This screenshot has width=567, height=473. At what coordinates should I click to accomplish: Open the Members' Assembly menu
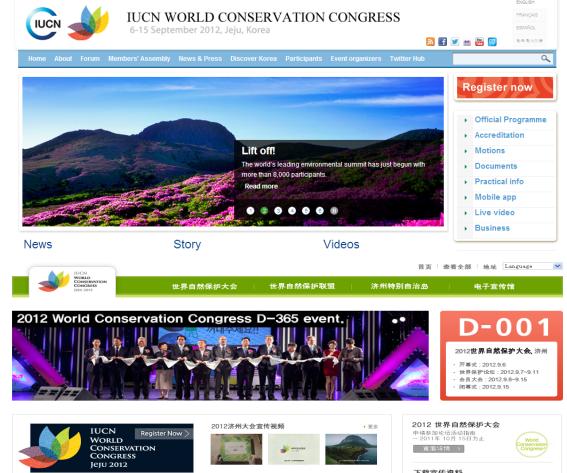click(139, 59)
